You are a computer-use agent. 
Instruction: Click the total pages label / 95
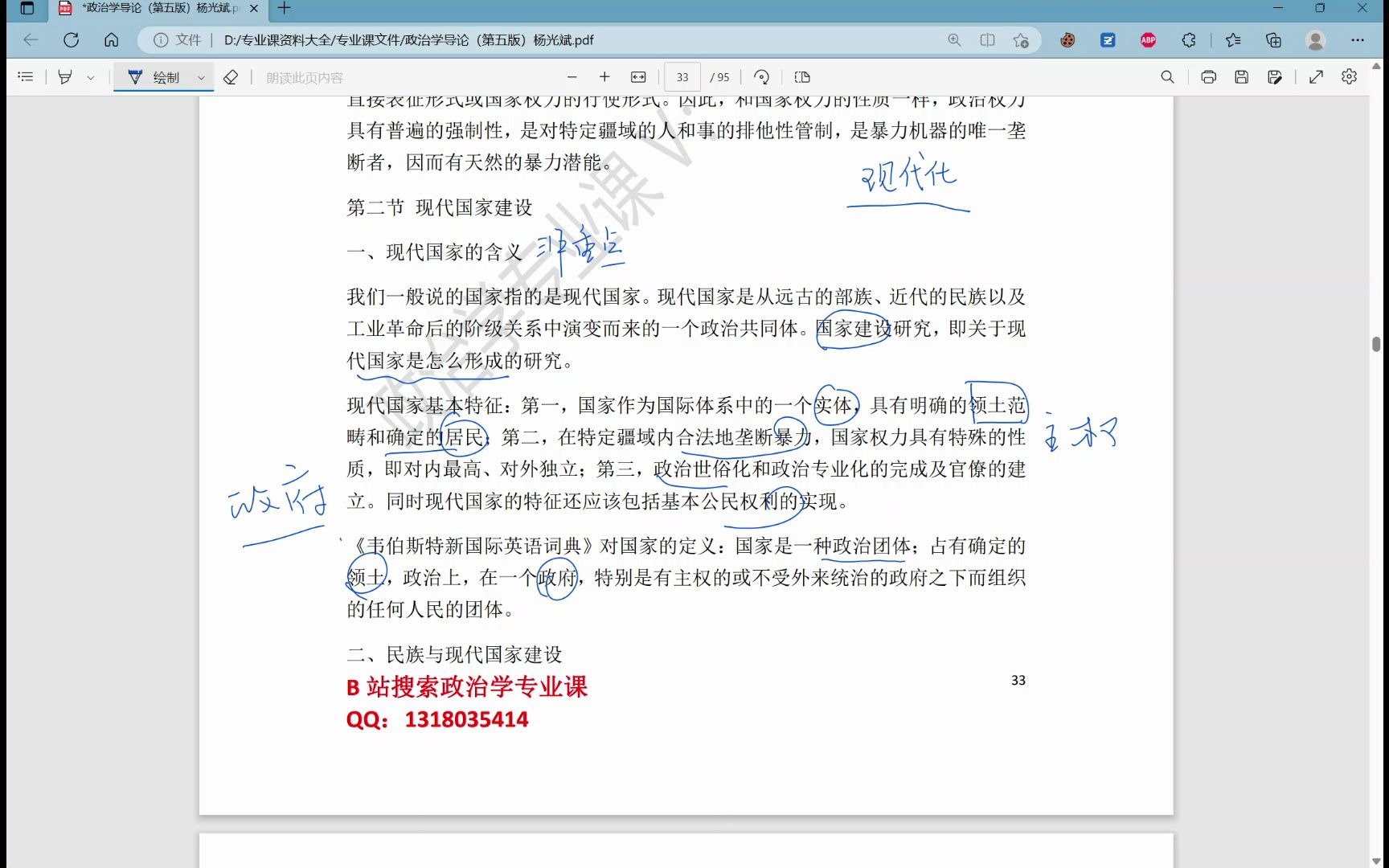point(720,77)
